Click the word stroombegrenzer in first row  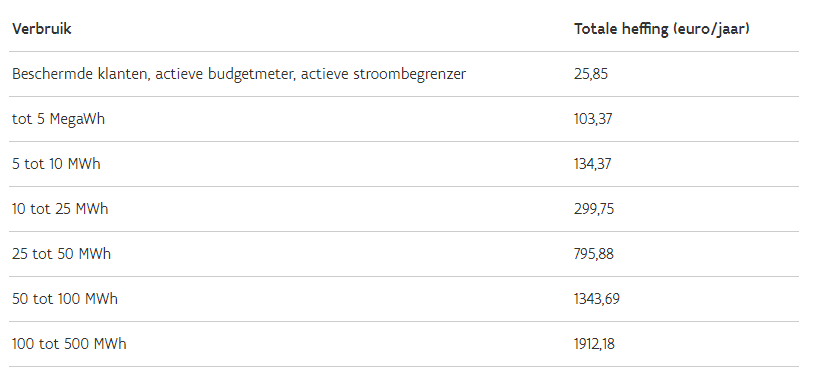click(x=410, y=75)
